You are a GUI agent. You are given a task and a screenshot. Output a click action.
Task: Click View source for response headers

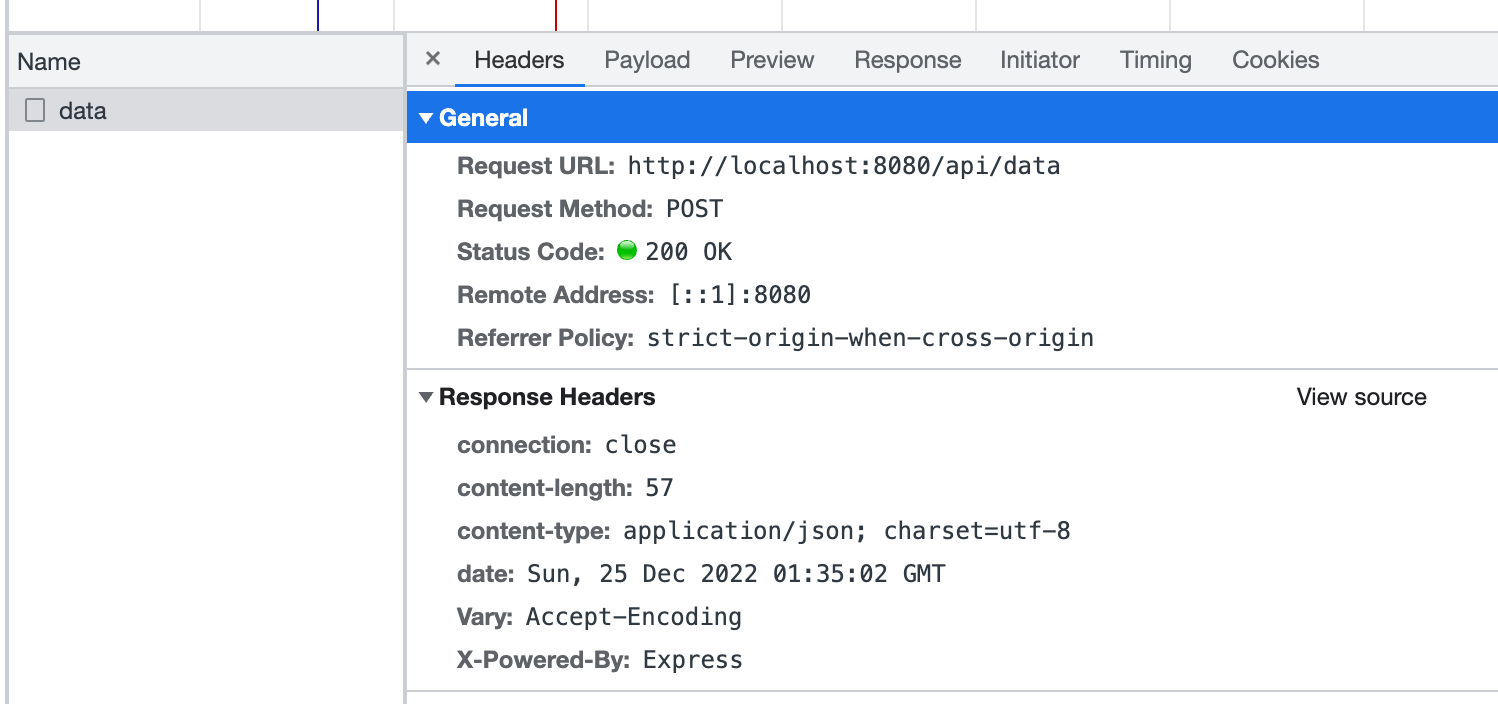point(1361,397)
